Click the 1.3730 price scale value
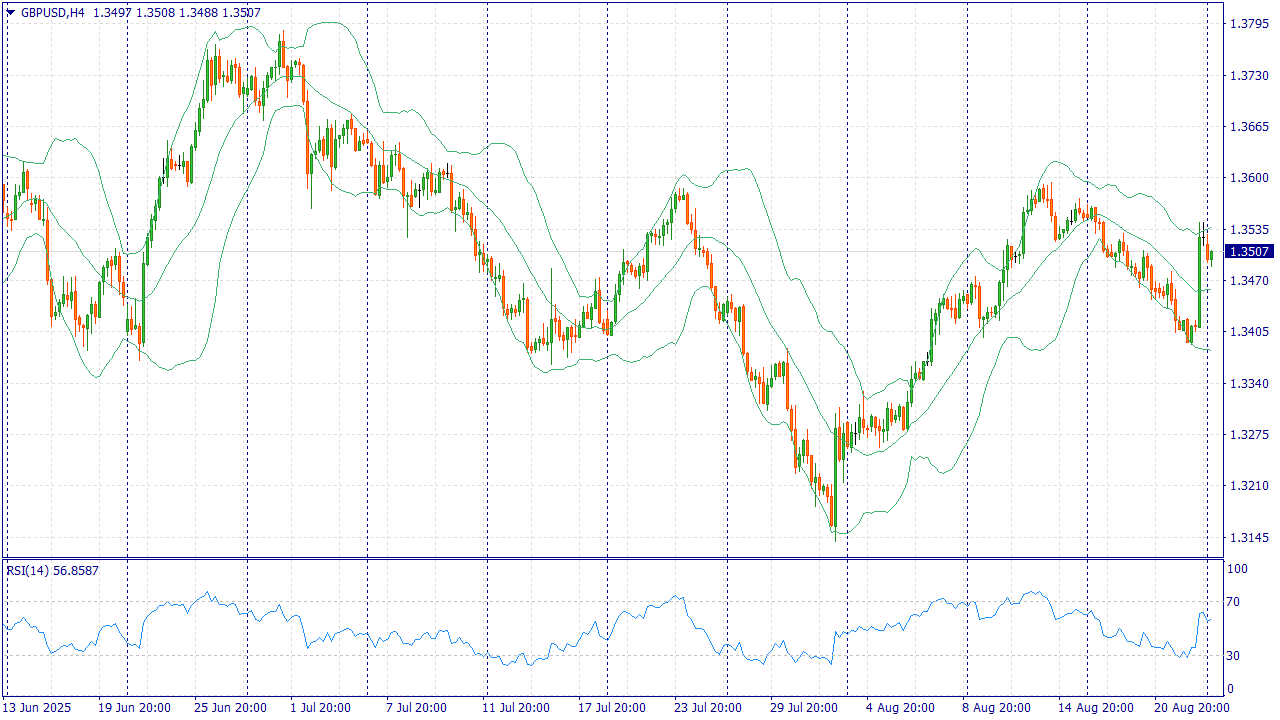 point(1249,75)
